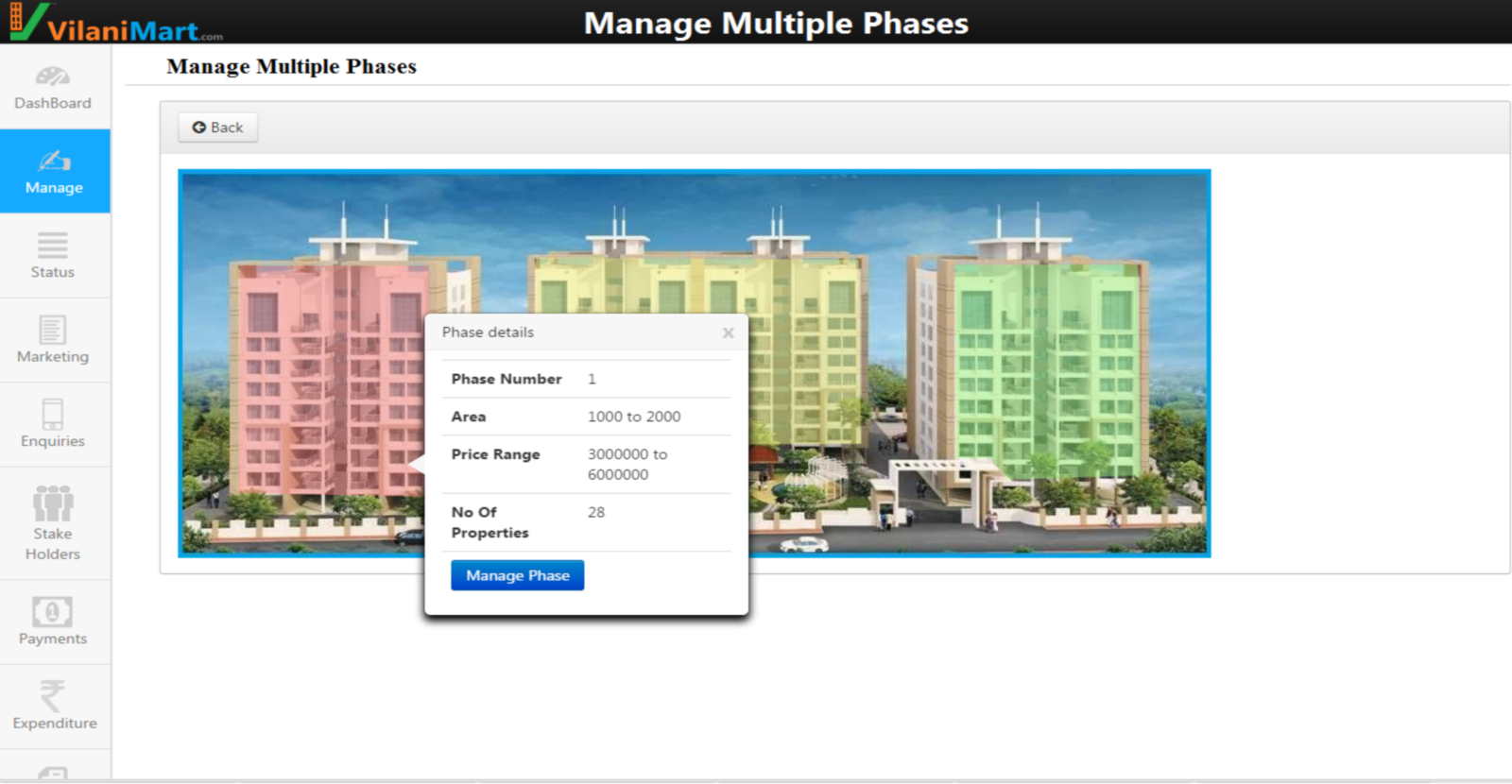
Task: Close the Phase details popup
Action: tap(728, 332)
